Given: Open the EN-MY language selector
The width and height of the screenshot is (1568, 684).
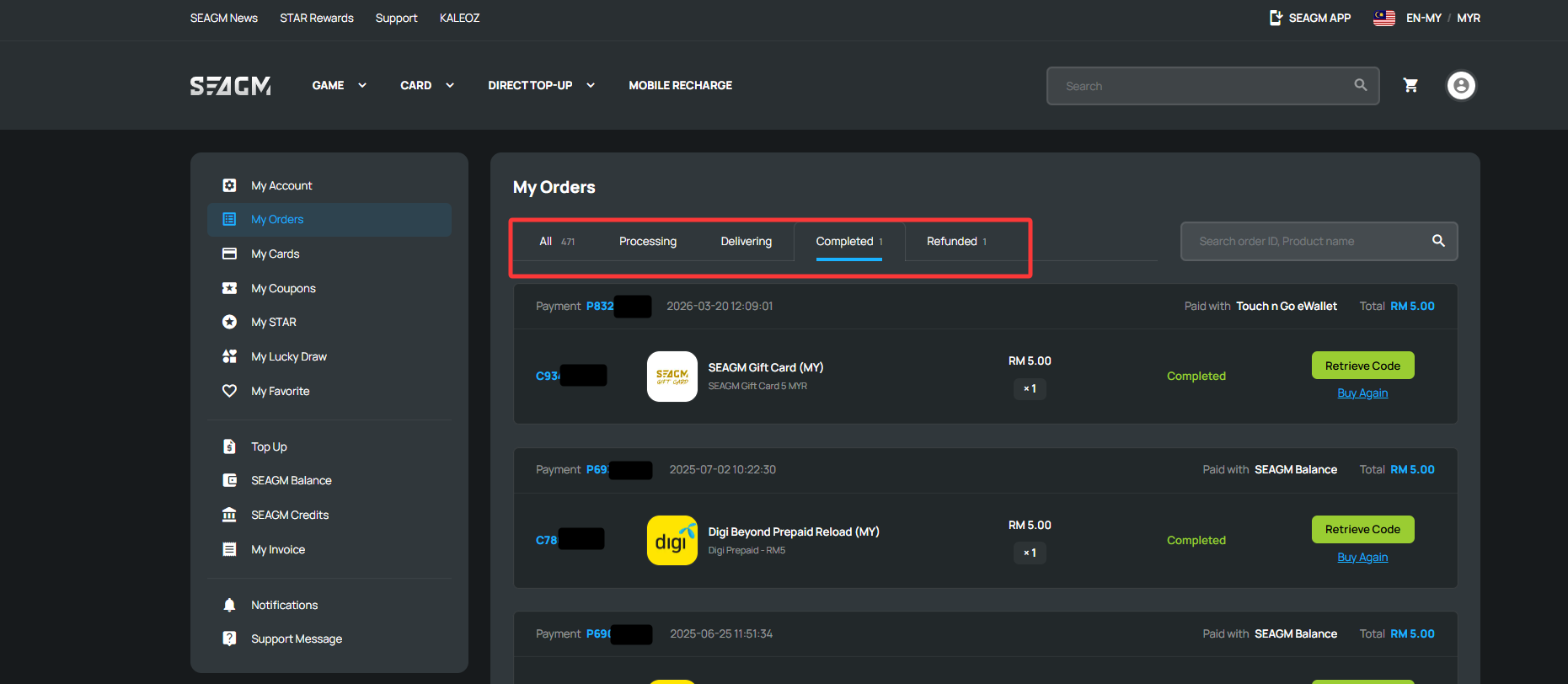Looking at the screenshot, I should [x=1423, y=18].
